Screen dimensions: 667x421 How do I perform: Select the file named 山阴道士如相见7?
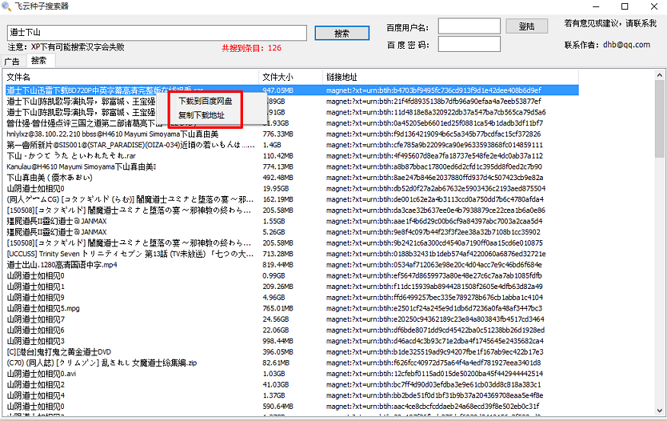pos(35,319)
